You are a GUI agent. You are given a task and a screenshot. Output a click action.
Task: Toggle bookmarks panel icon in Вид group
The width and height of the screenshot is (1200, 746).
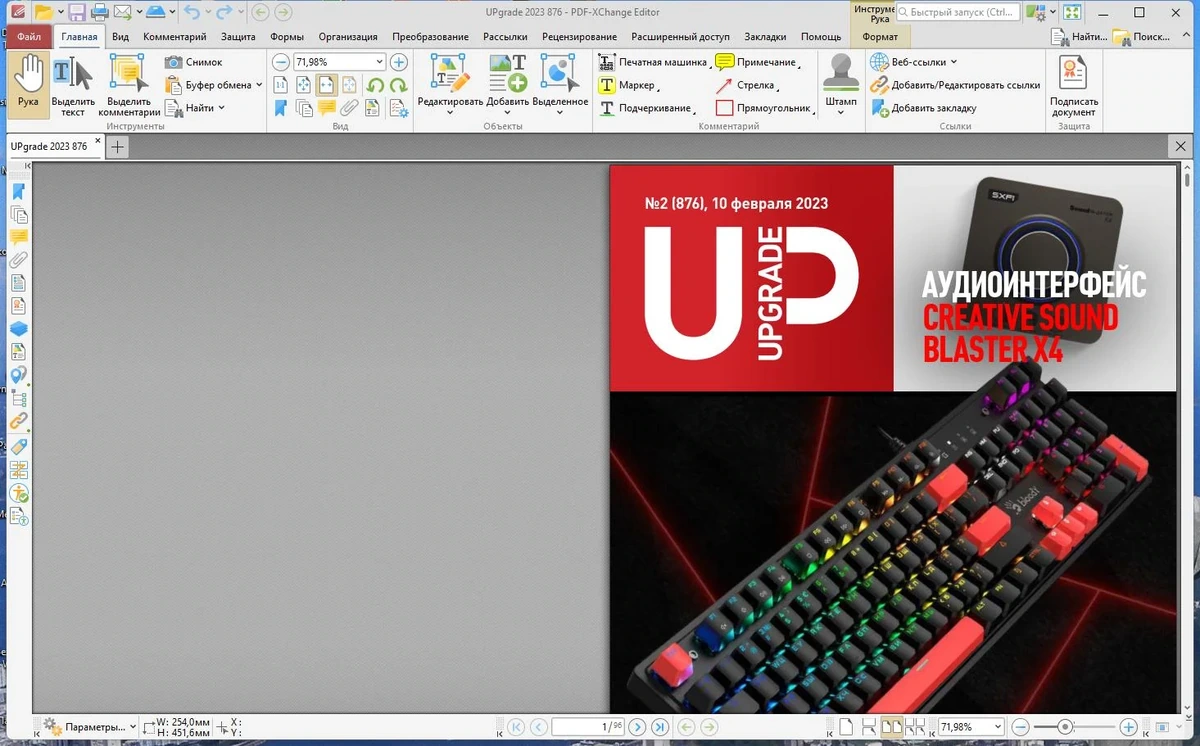pos(281,108)
